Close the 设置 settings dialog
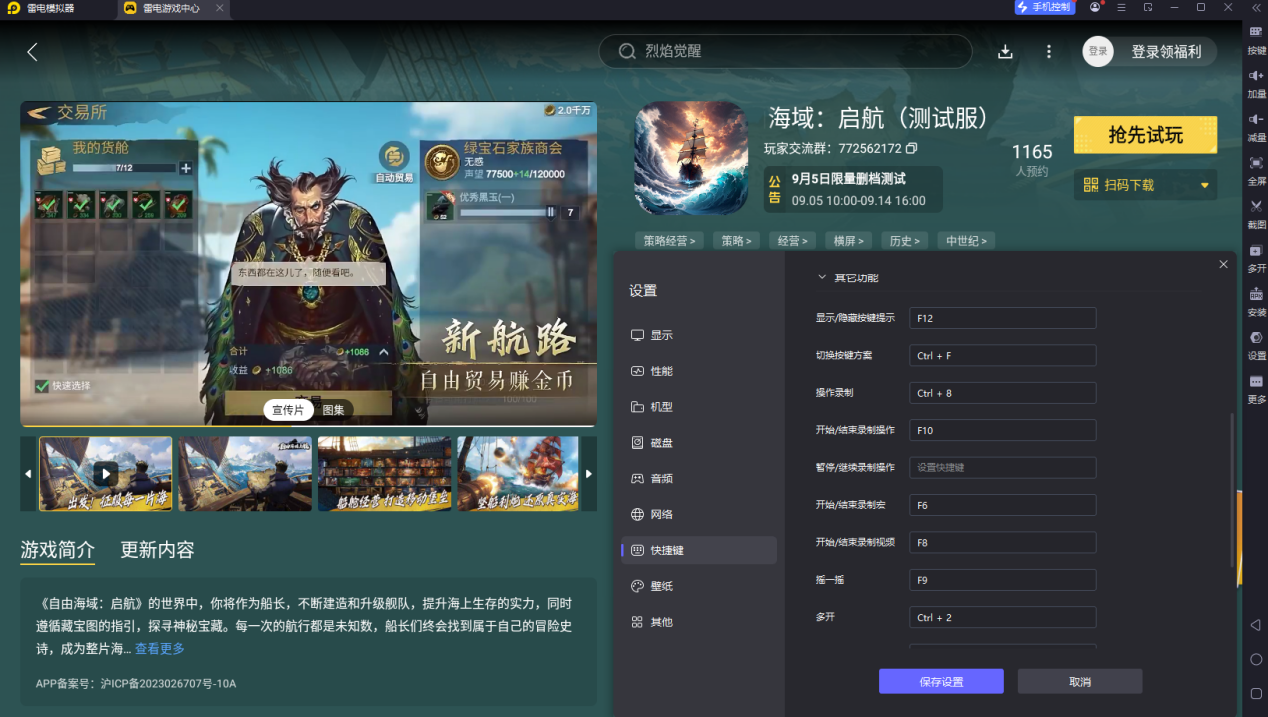This screenshot has width=1268, height=717. click(1224, 264)
